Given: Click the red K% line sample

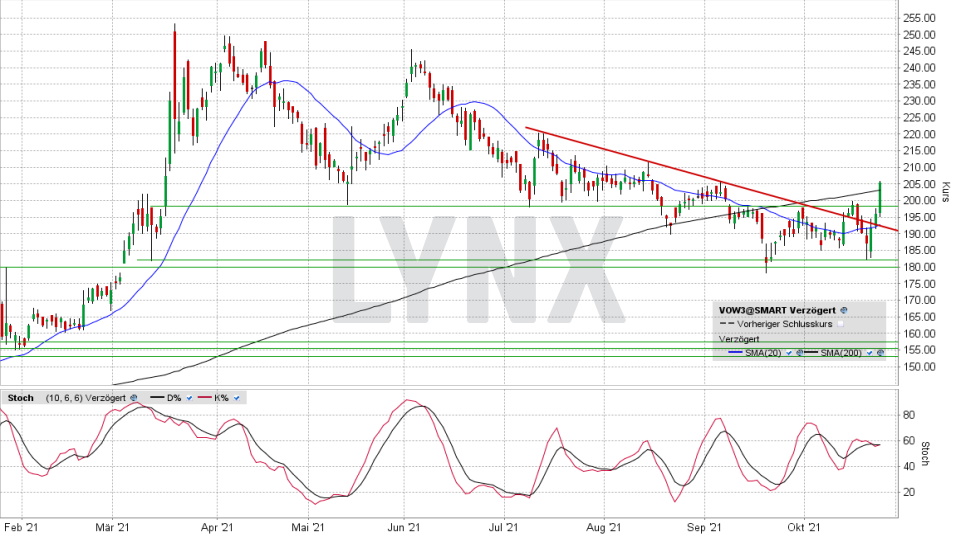Looking at the screenshot, I should pyautogui.click(x=207, y=397).
